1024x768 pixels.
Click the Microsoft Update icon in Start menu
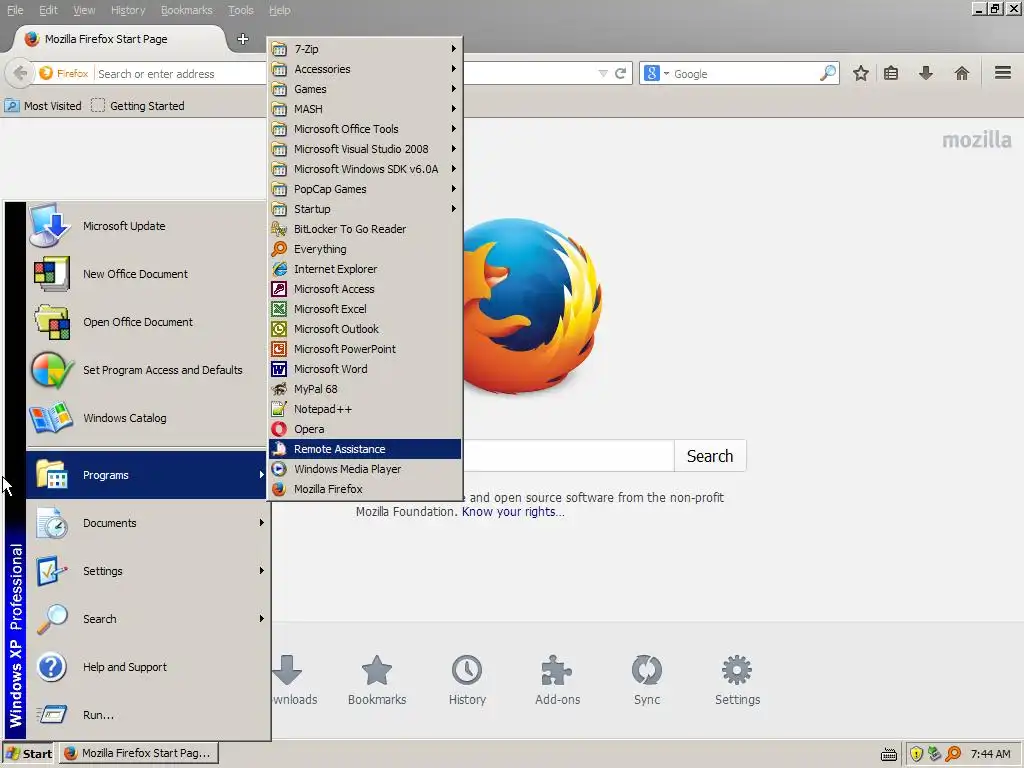coord(50,226)
